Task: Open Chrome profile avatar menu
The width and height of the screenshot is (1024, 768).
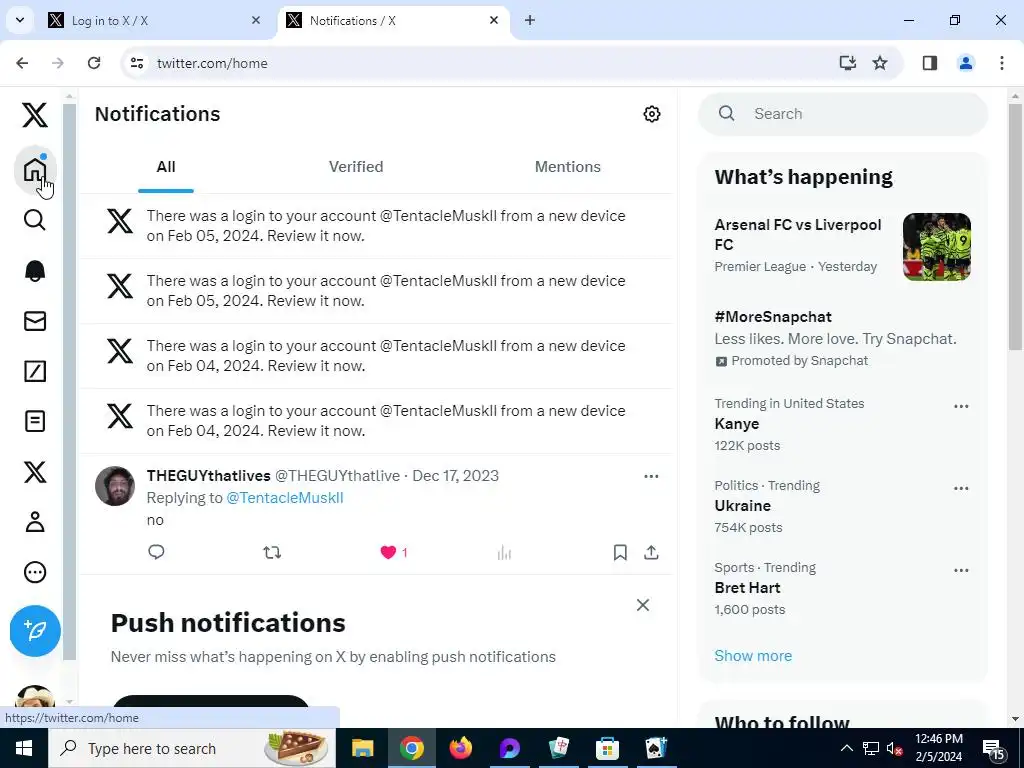Action: [x=965, y=63]
